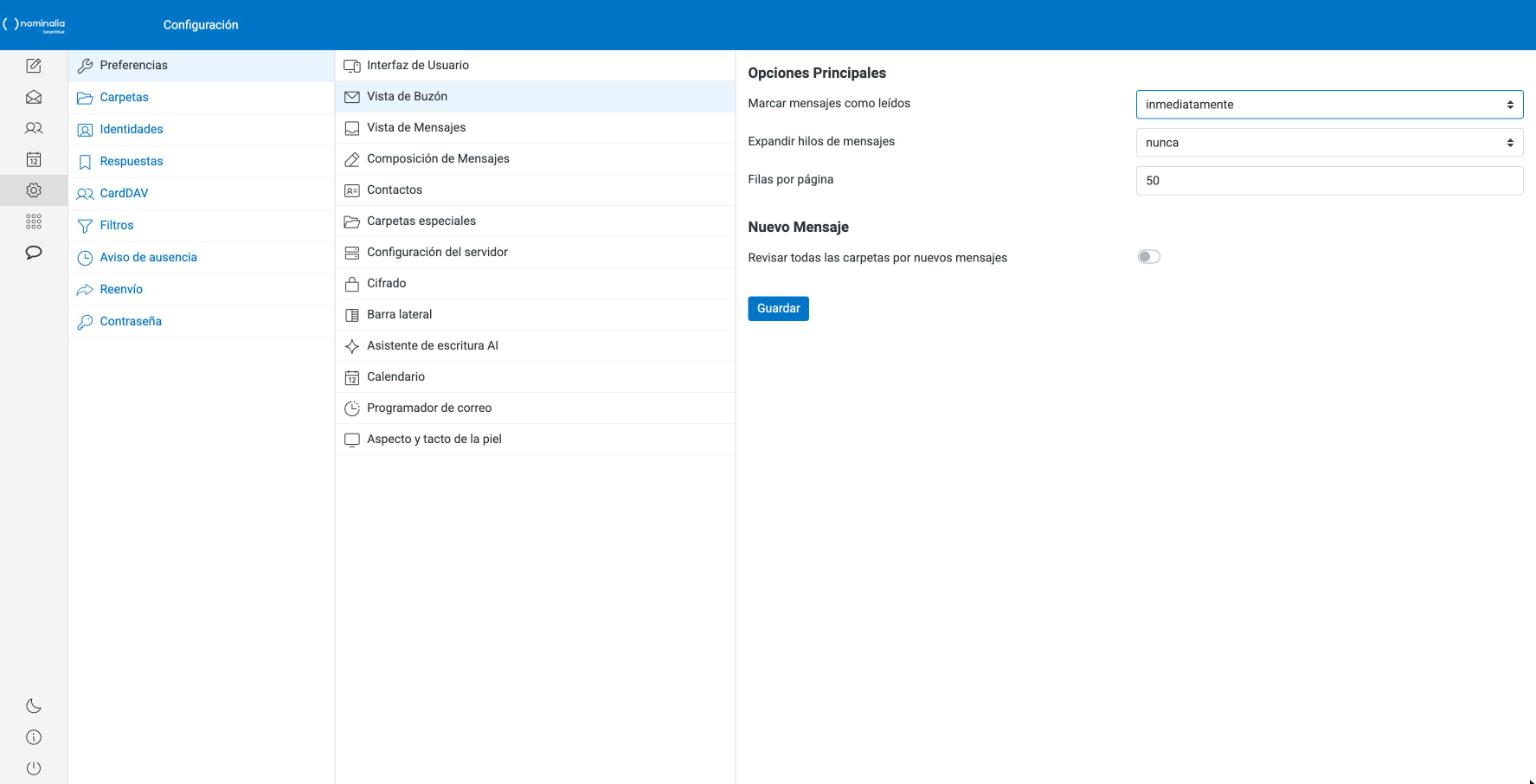Open Carpetas especiales preferences
The width and height of the screenshot is (1536, 784).
coord(535,220)
